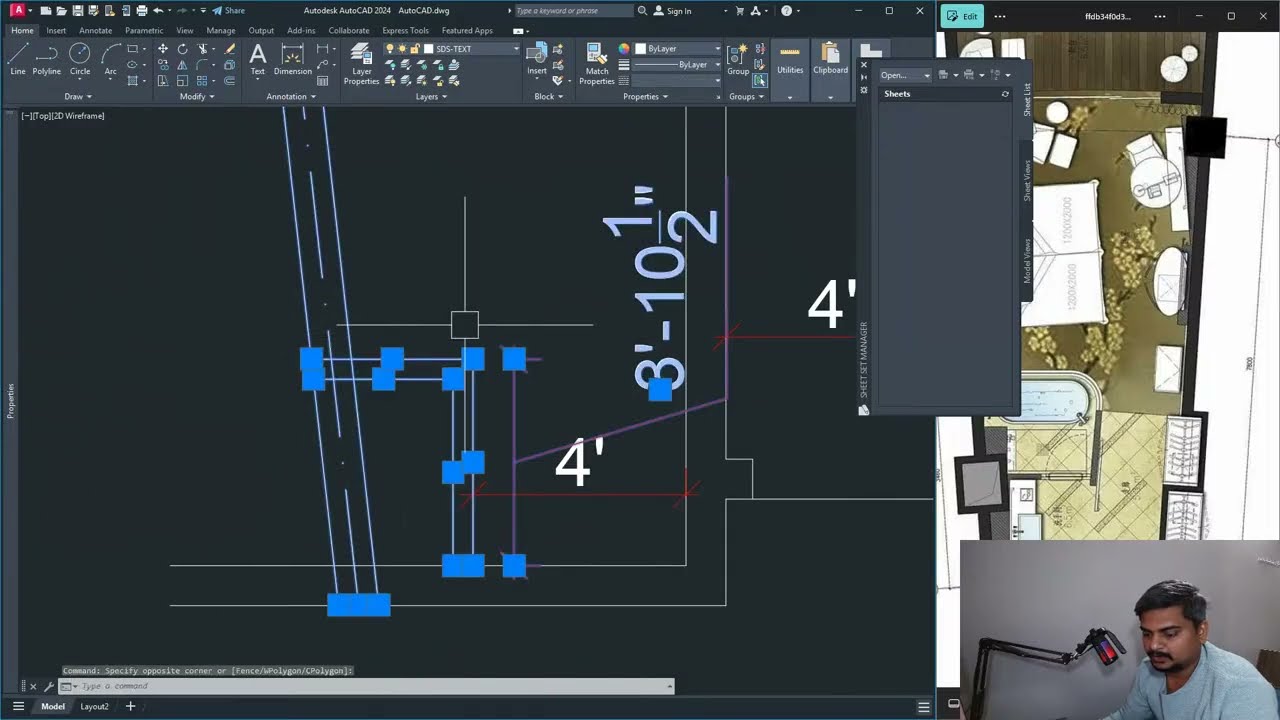Click the Move tool in Modify panel
The height and width of the screenshot is (720, 1280).
tap(163, 49)
